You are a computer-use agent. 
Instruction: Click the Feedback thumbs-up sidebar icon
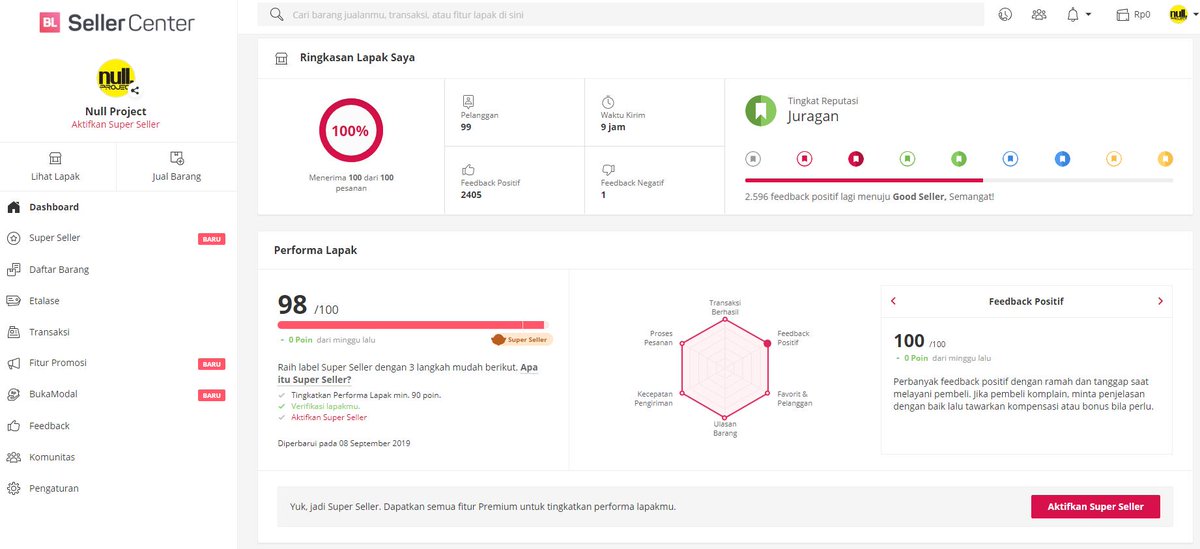coord(13,426)
